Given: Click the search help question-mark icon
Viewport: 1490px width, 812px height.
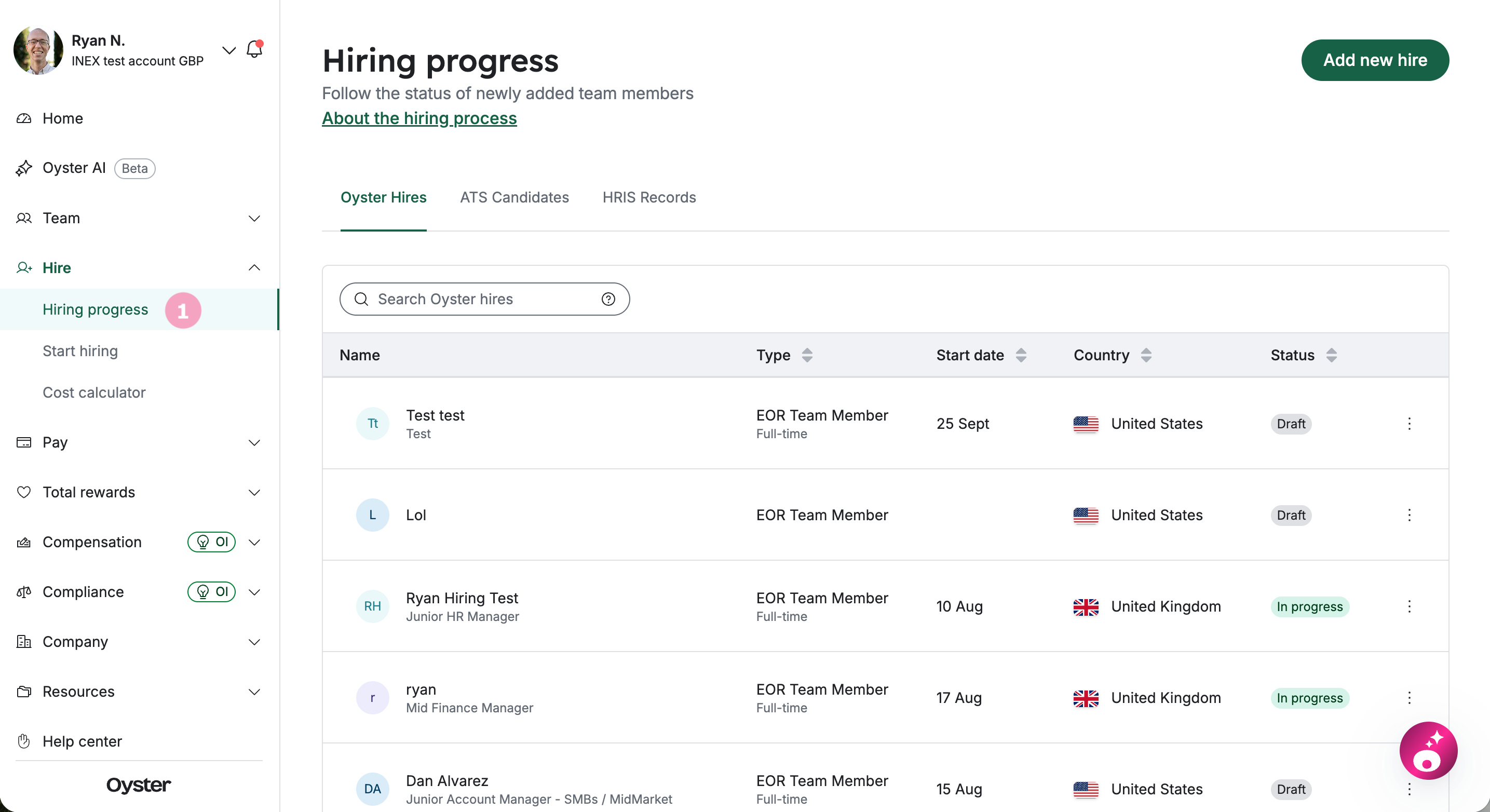Looking at the screenshot, I should click(x=608, y=299).
